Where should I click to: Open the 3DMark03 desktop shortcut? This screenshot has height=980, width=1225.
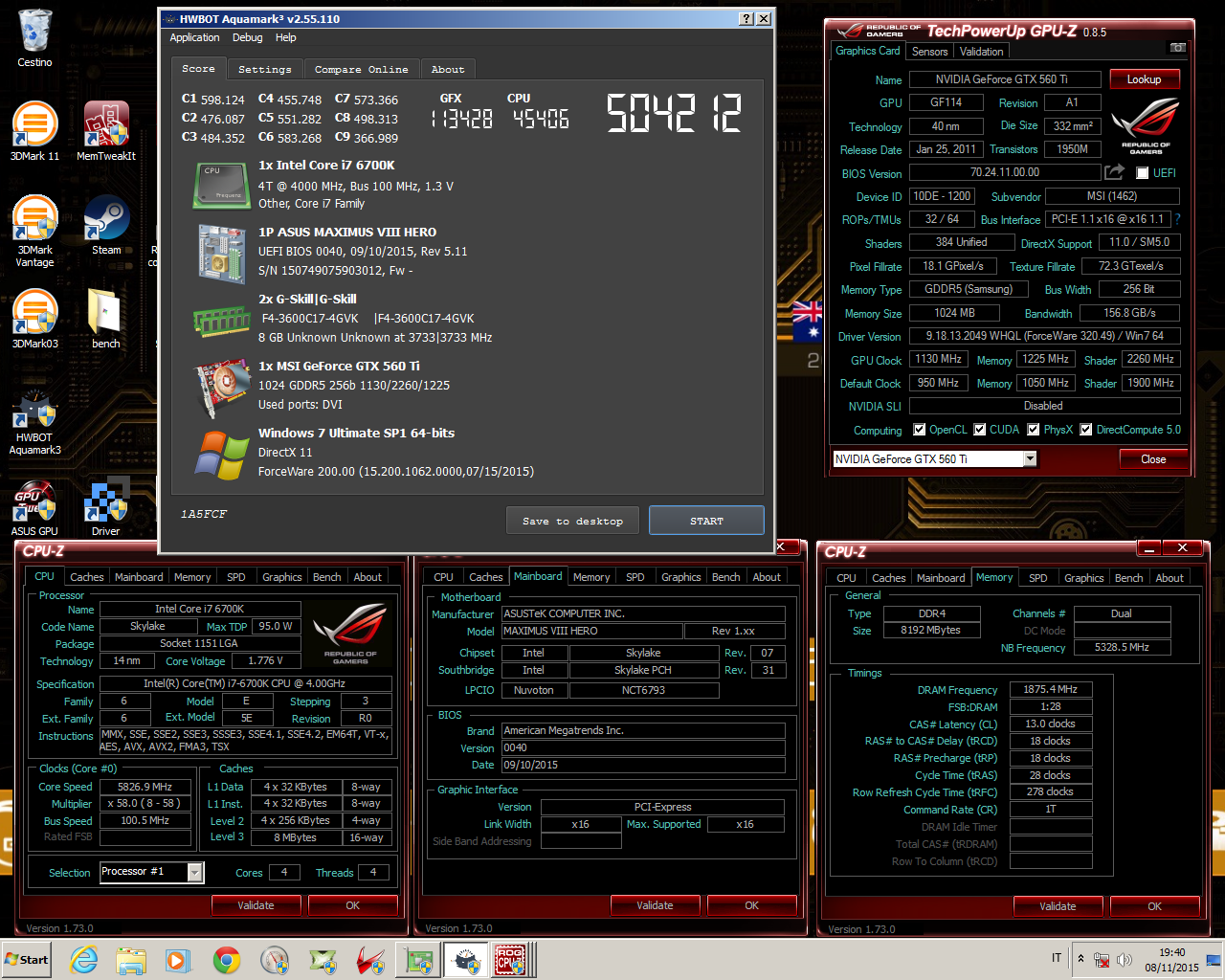pos(34,319)
